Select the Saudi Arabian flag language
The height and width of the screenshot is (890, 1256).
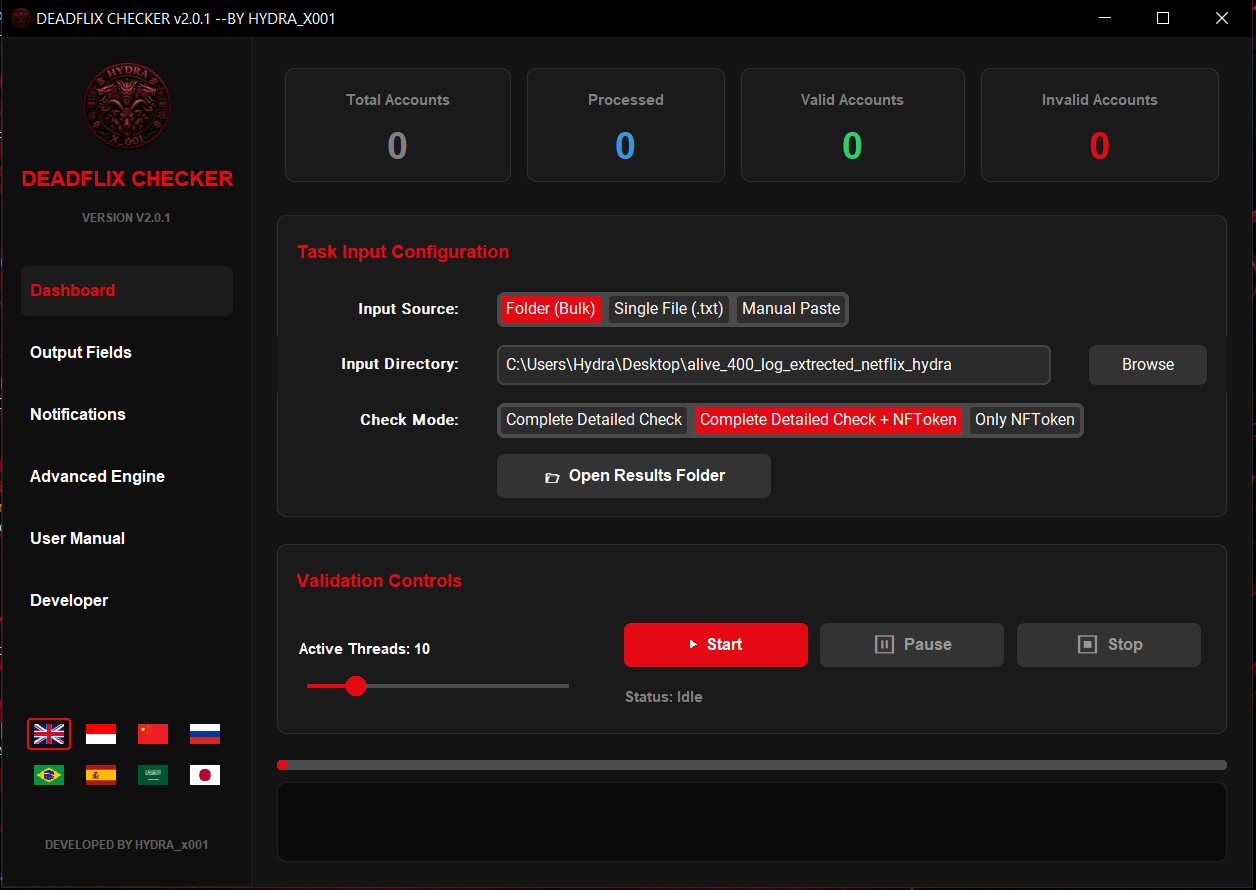pos(153,775)
